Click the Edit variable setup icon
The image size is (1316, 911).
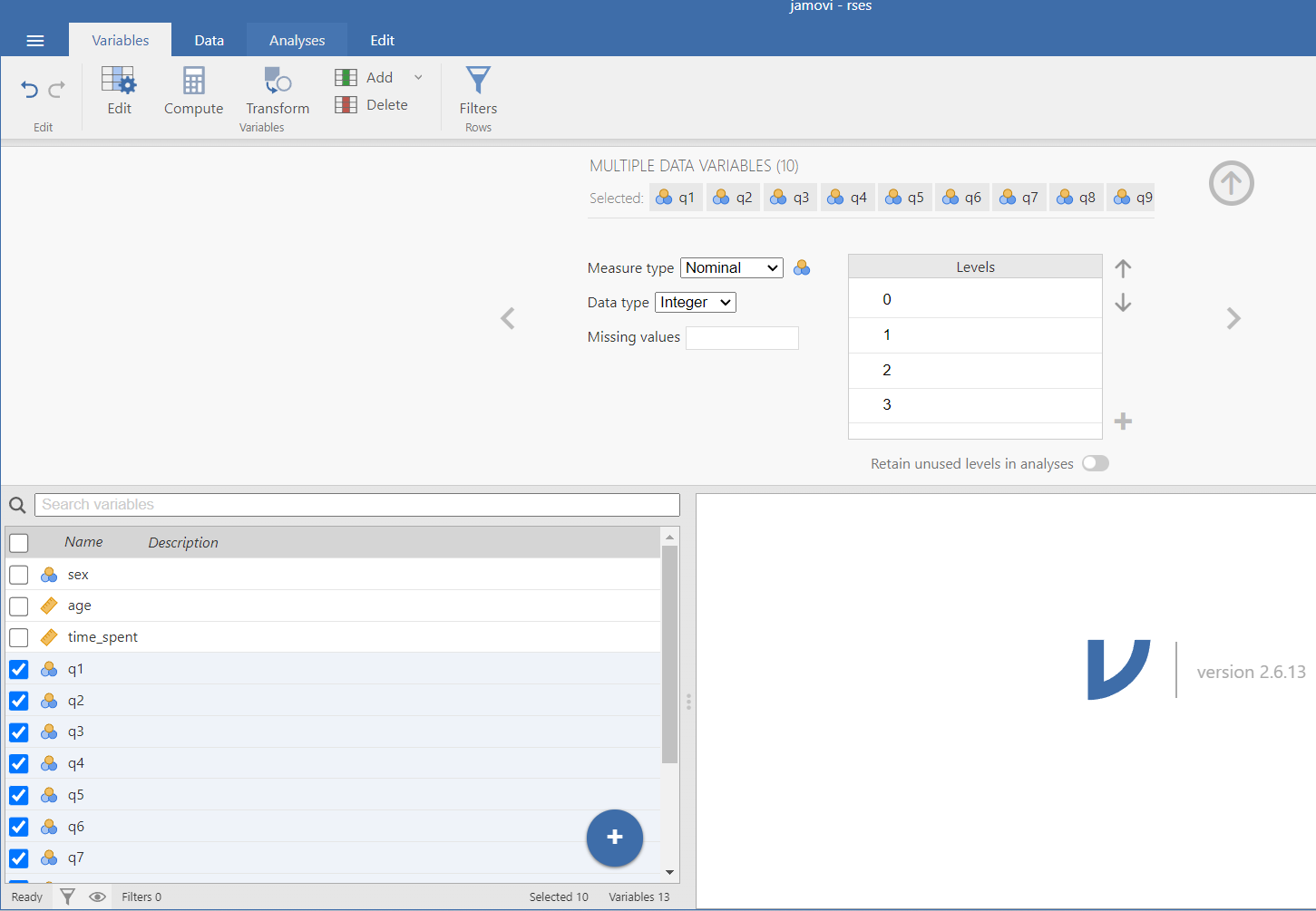tap(119, 82)
